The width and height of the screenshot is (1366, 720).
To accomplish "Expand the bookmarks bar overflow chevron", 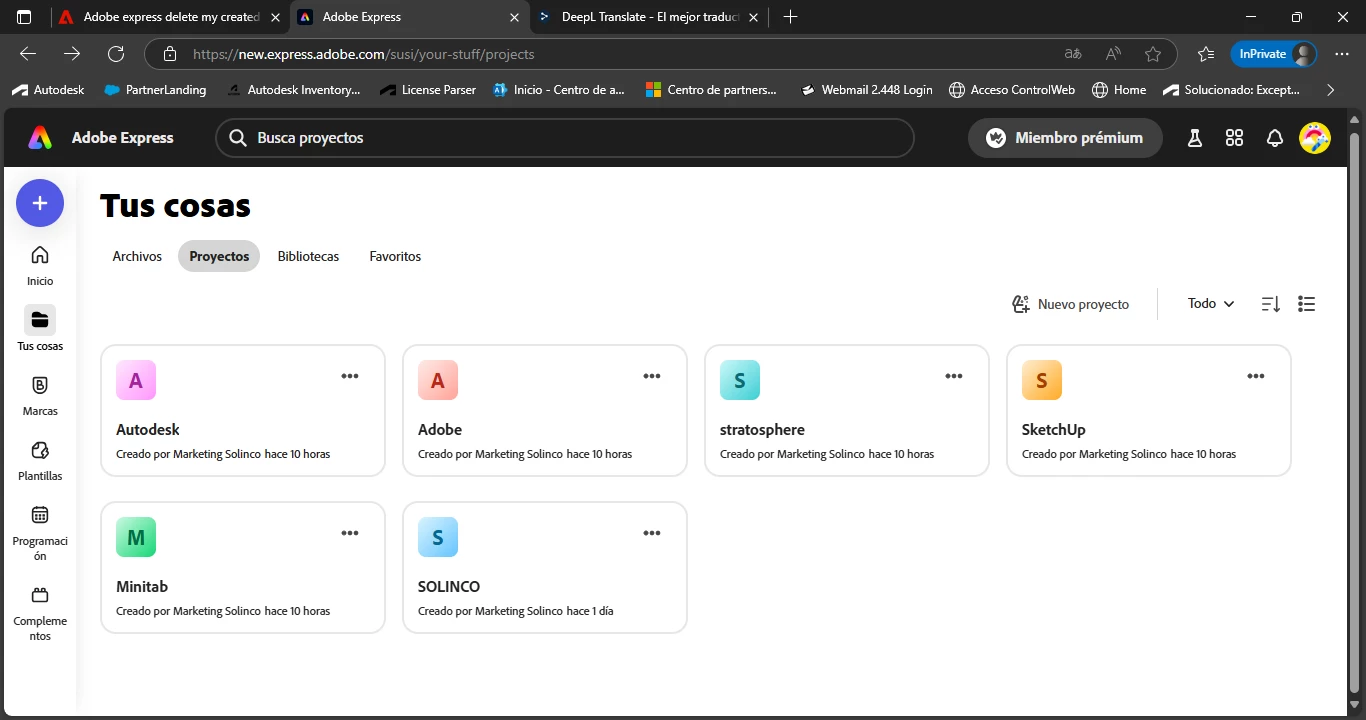I will 1330,90.
